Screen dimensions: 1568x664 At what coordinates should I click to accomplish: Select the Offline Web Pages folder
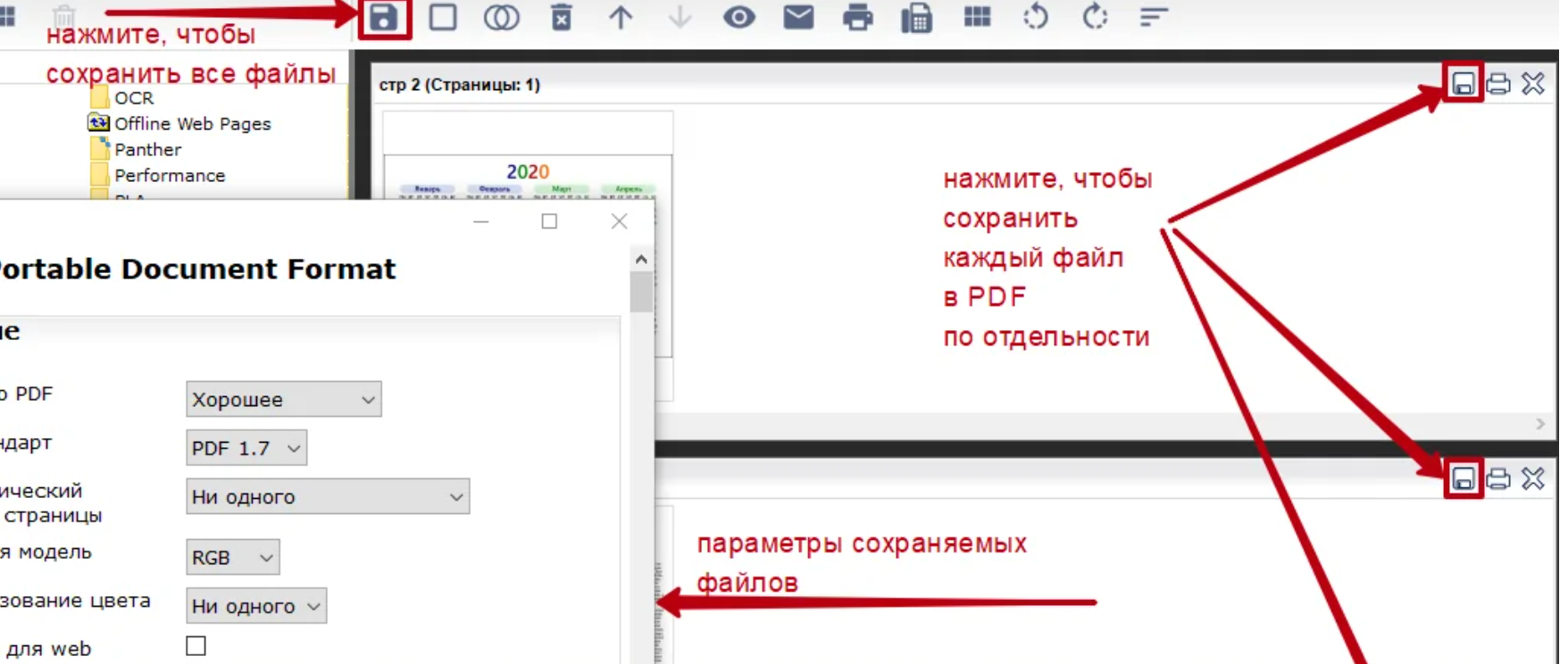coord(192,124)
